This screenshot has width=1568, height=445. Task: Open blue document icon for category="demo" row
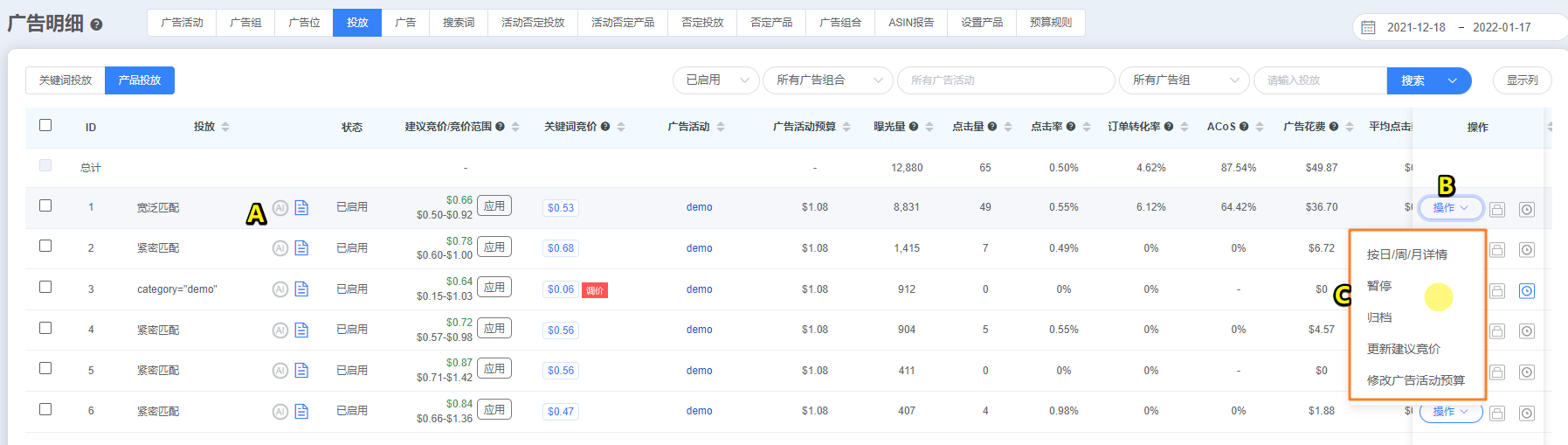[301, 289]
